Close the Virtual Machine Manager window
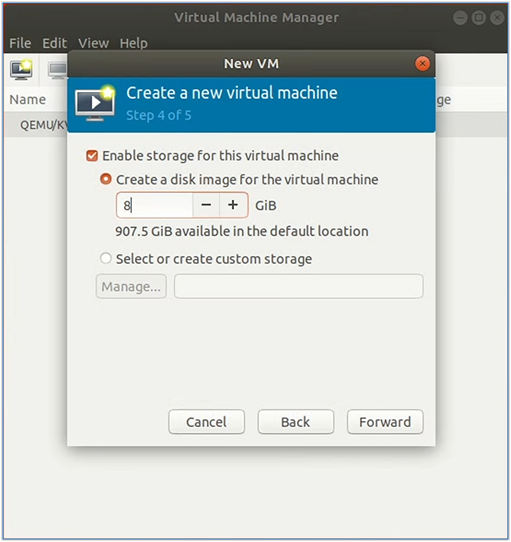Viewport: 511px width, 542px height. point(497,18)
